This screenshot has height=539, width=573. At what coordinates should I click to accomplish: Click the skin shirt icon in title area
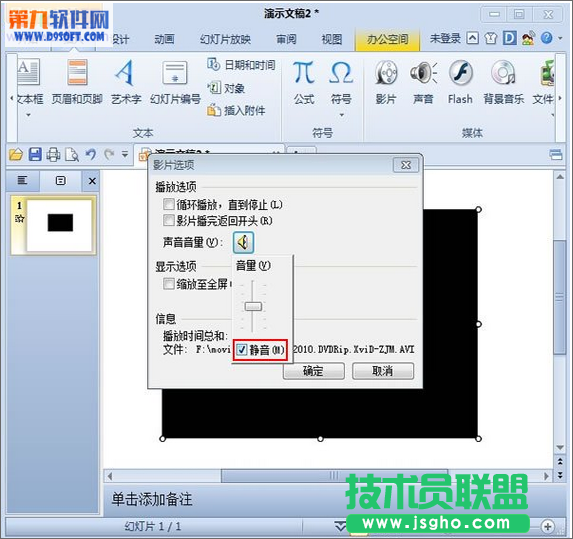[491, 38]
